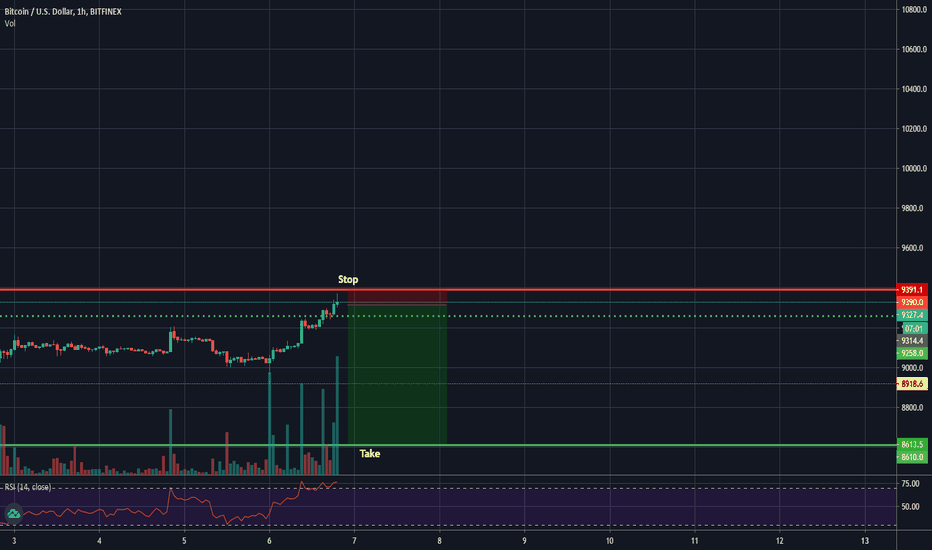Screen dimensions: 932x550
Task: Click the 'RSI (14, close)' indicator label
Action: tap(28, 487)
